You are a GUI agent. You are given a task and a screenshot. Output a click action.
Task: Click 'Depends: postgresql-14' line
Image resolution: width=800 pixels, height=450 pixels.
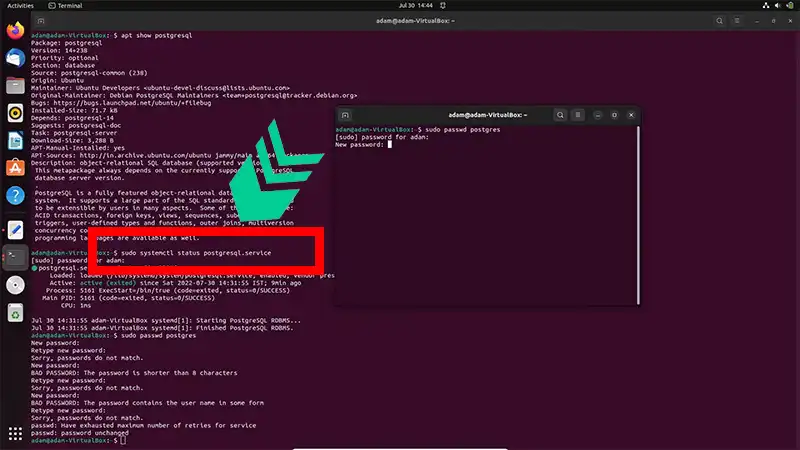tap(72, 118)
